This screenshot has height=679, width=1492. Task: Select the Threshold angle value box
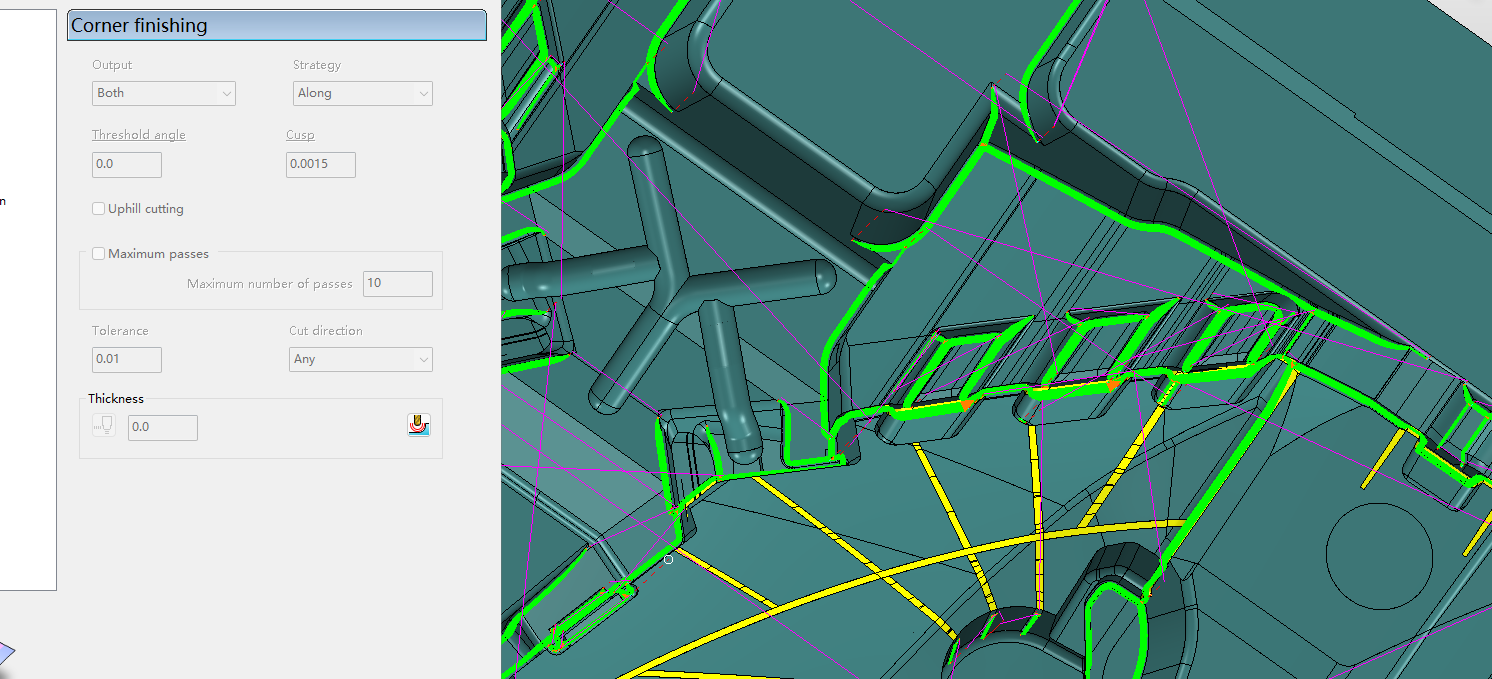click(126, 164)
